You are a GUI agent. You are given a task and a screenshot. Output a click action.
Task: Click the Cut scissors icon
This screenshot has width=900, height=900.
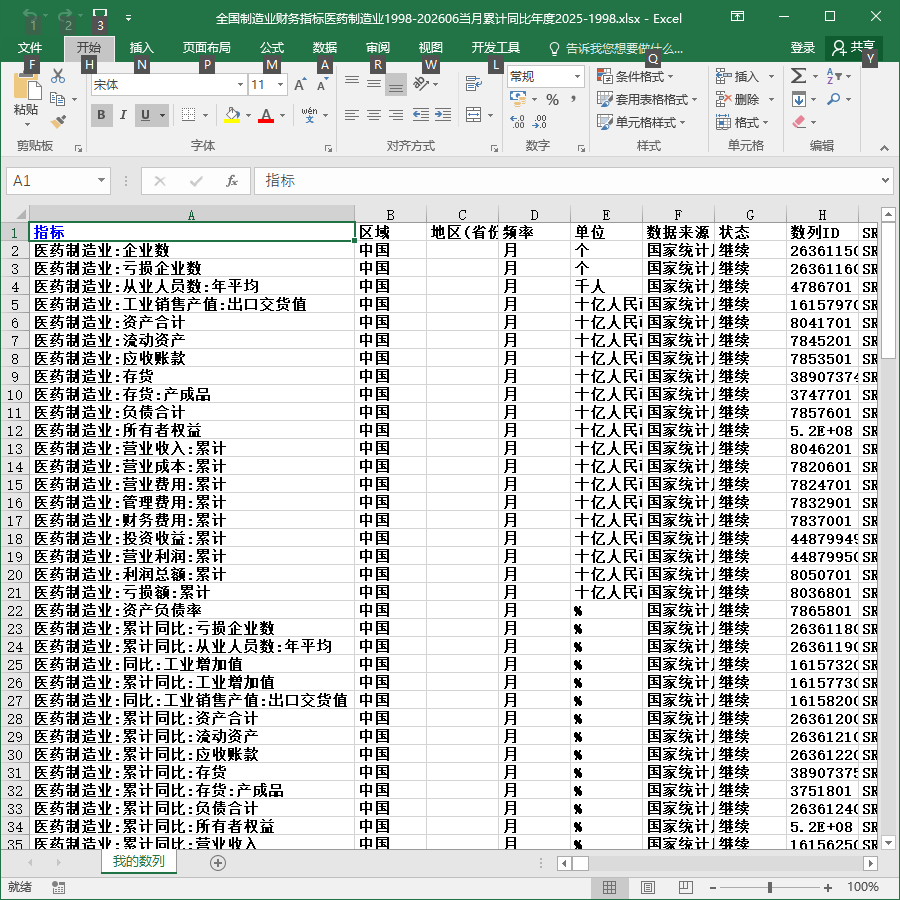pos(58,76)
